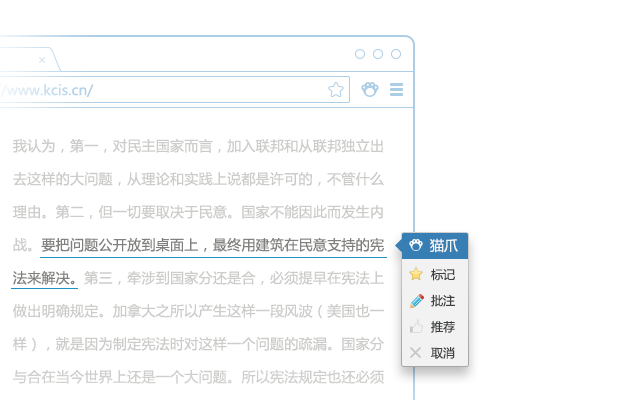This screenshot has height=400, width=640.
Task: Click the X icon beside 取消
Action: pos(416,353)
